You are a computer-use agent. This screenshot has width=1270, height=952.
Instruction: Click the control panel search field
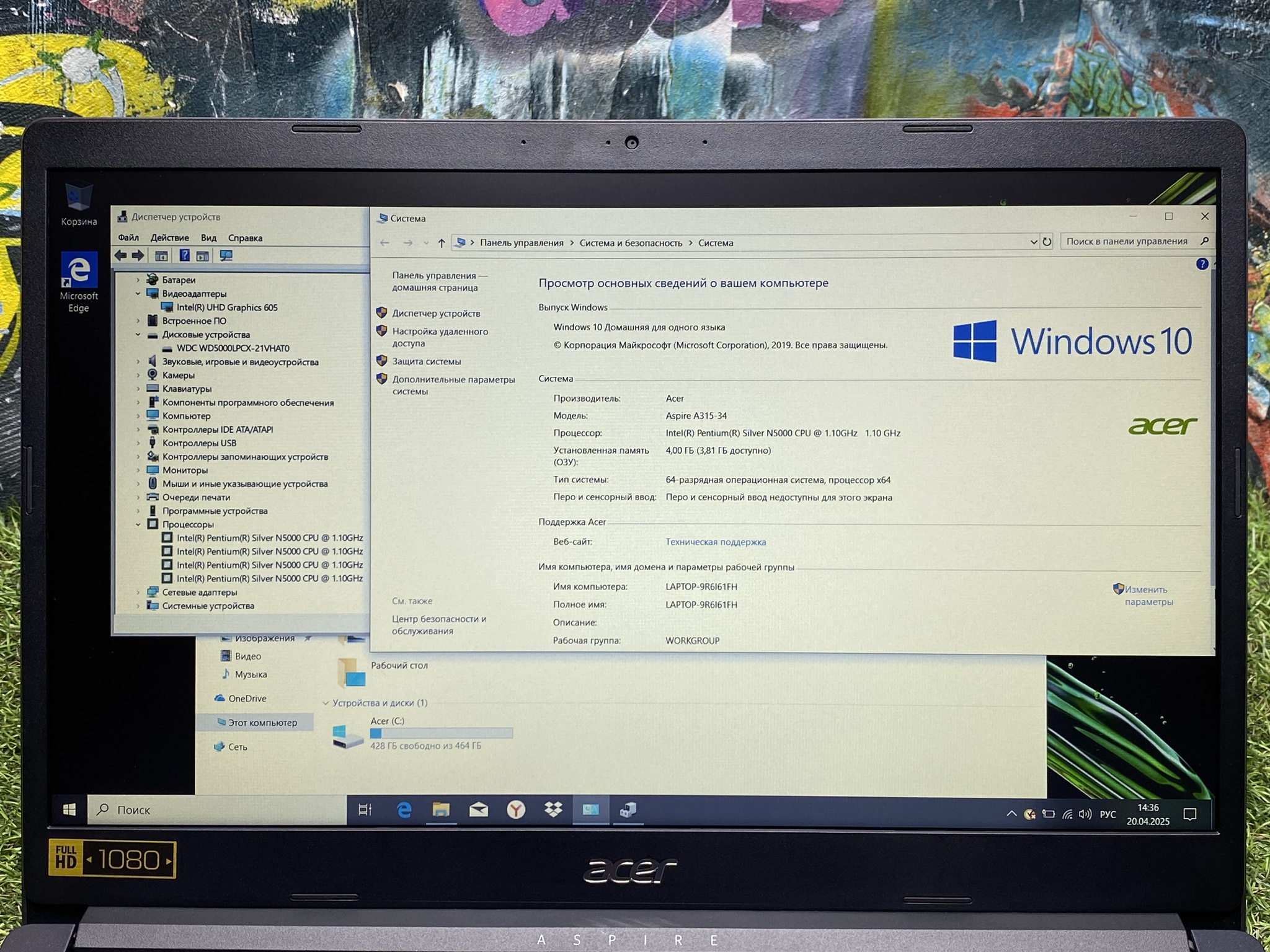(x=1127, y=241)
